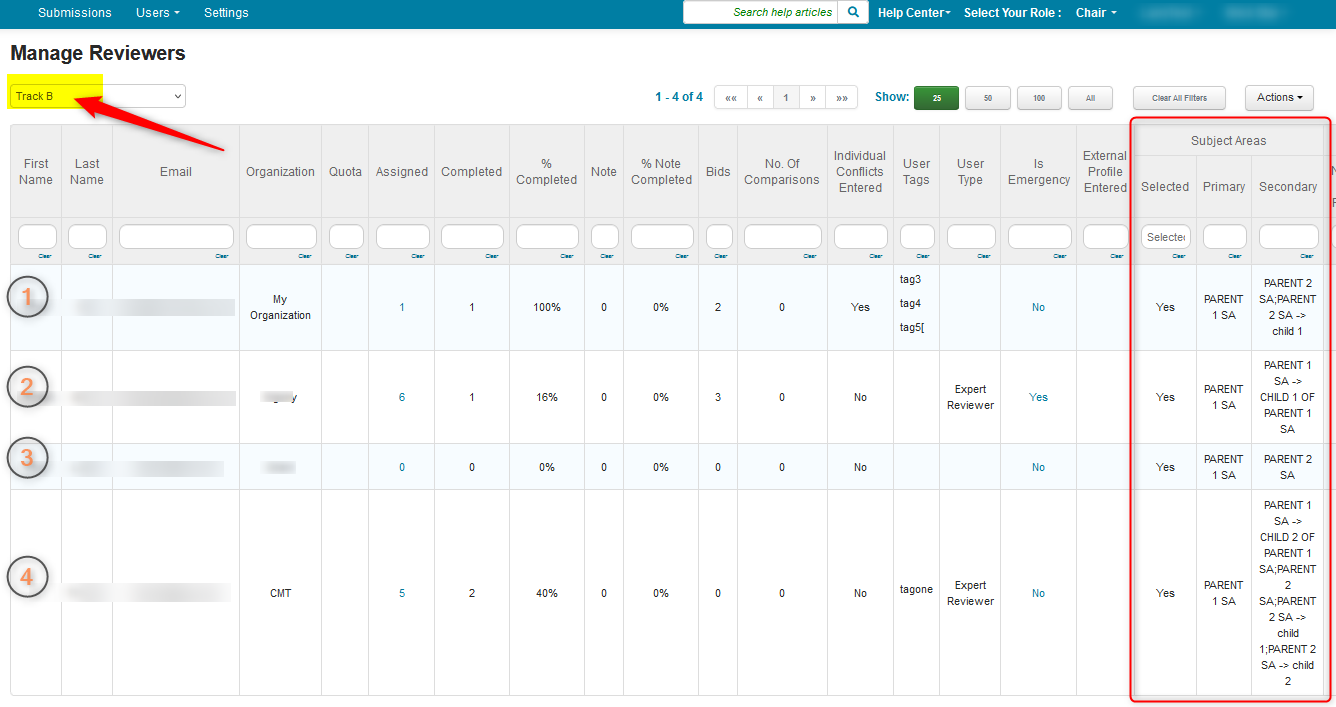
Task: Sort by % Completed column header
Action: (x=547, y=172)
